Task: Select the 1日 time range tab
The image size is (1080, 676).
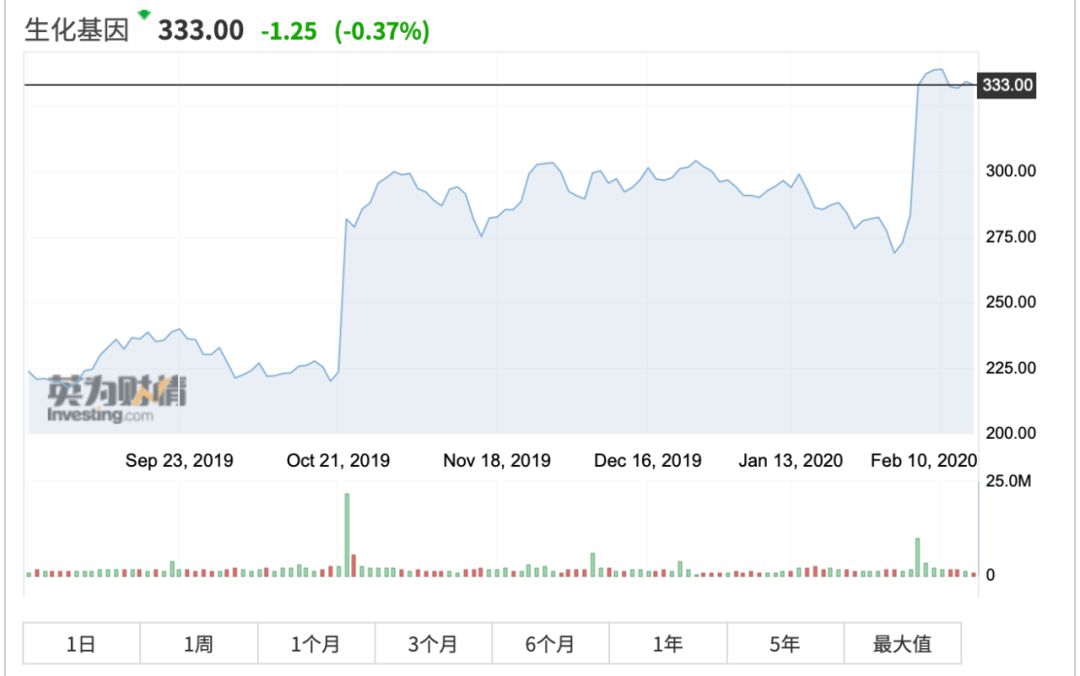Action: point(81,644)
